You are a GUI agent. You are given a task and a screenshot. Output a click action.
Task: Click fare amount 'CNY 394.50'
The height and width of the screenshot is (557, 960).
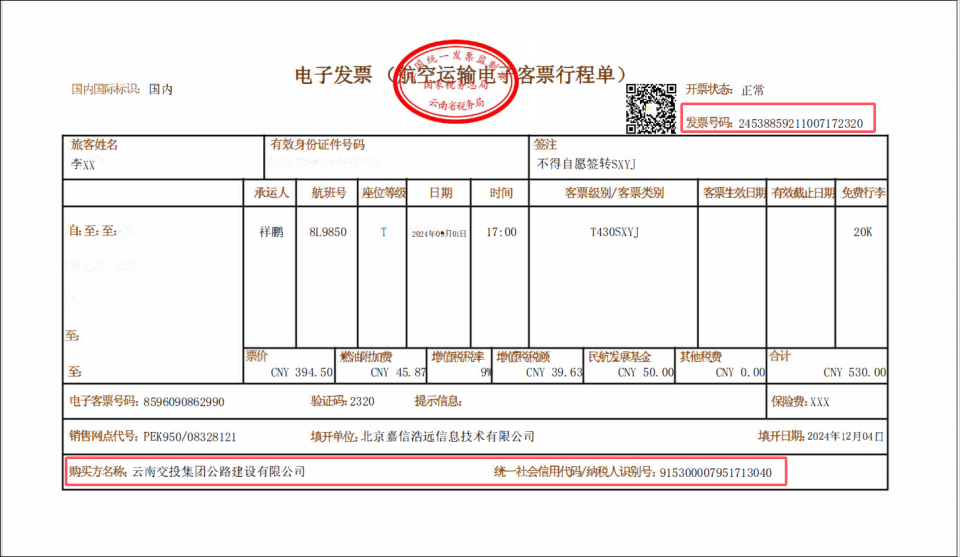point(302,372)
